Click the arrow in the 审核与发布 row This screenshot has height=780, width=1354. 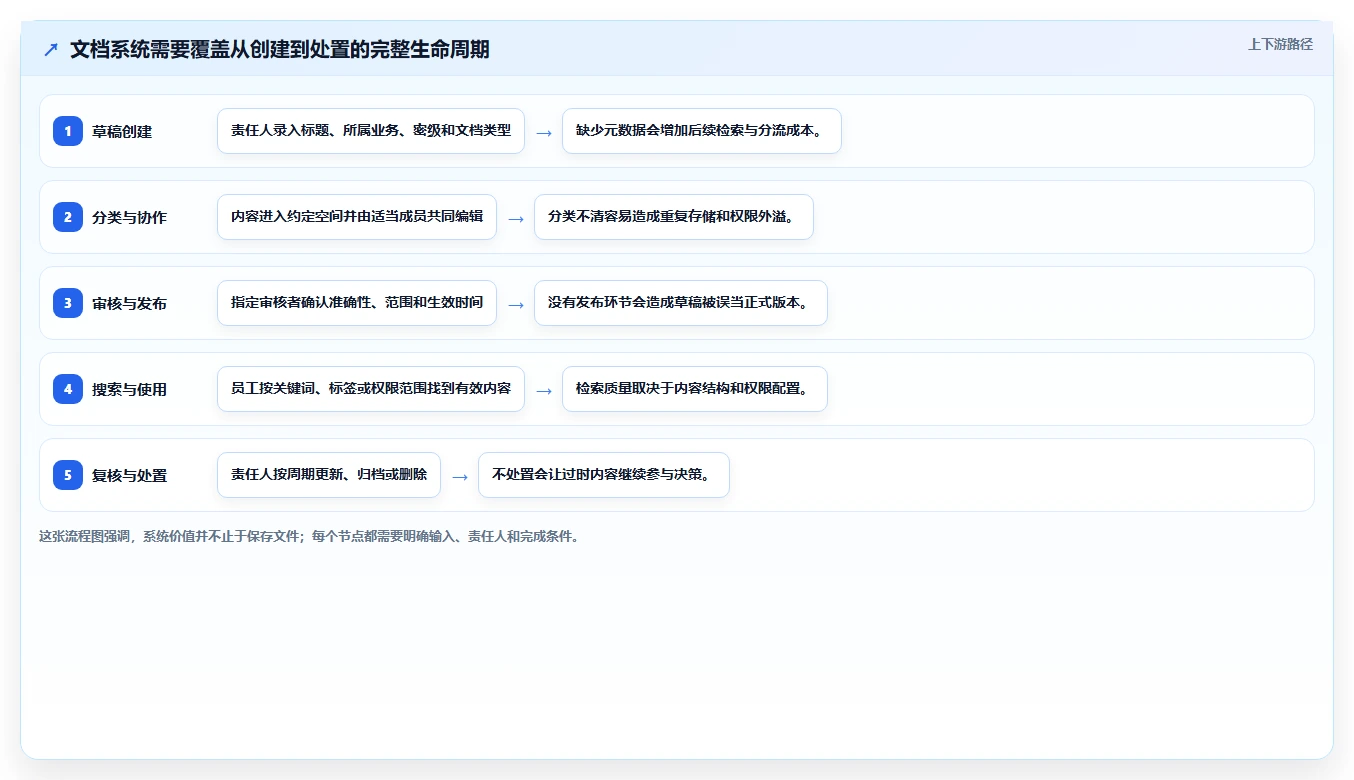[516, 304]
